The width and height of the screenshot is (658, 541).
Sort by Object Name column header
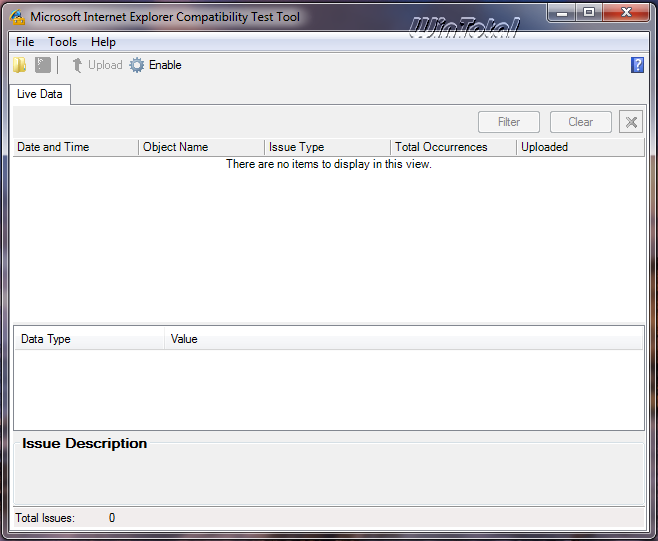pos(201,147)
